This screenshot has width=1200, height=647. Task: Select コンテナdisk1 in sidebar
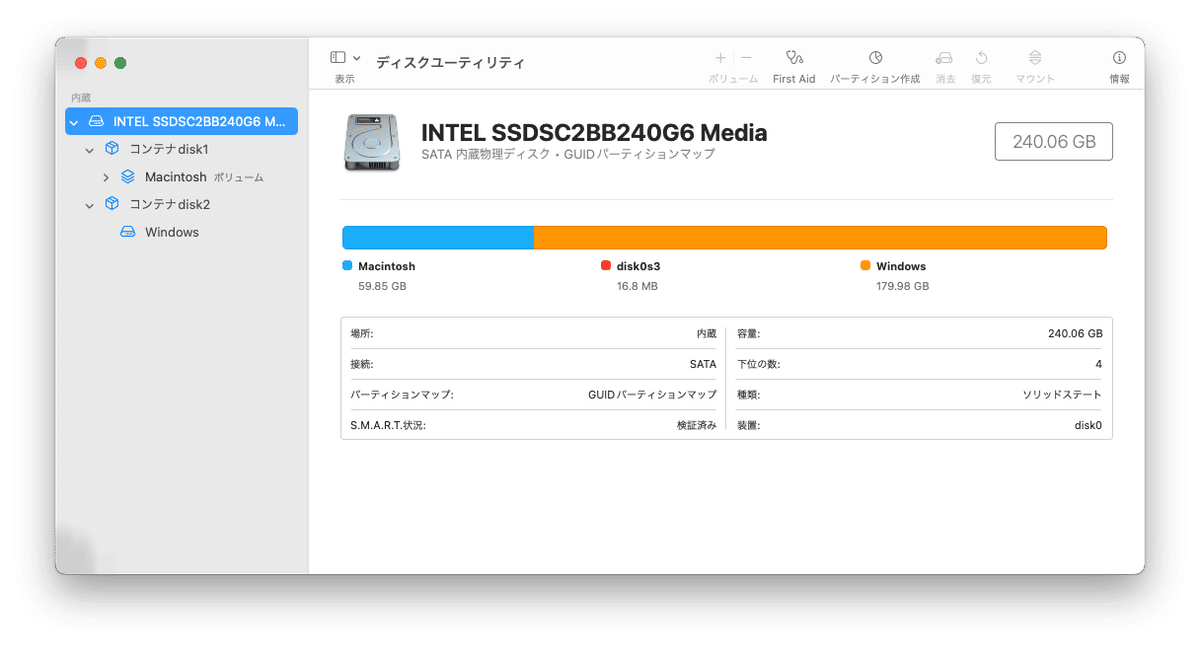(182, 149)
